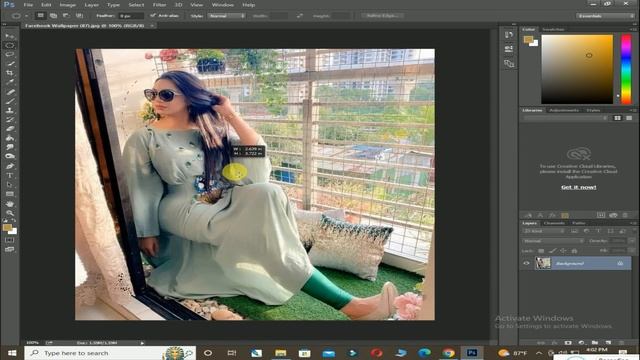Select the Healing Brush tool
Image resolution: width=640 pixels, height=360 pixels.
click(x=10, y=92)
